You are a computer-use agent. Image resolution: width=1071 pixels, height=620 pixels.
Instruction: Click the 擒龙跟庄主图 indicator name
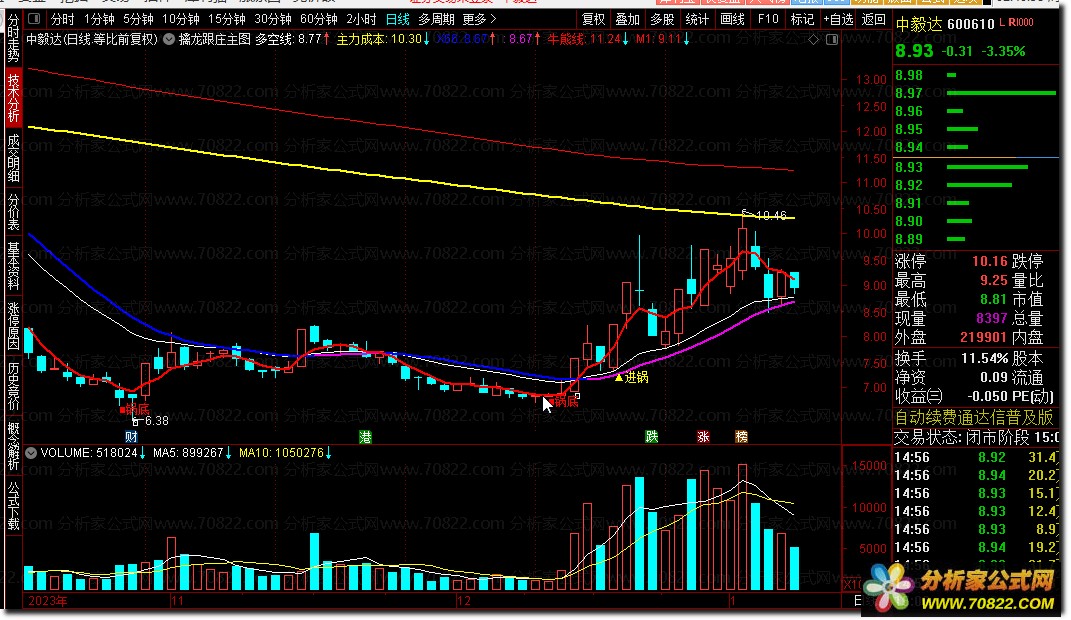[214, 40]
